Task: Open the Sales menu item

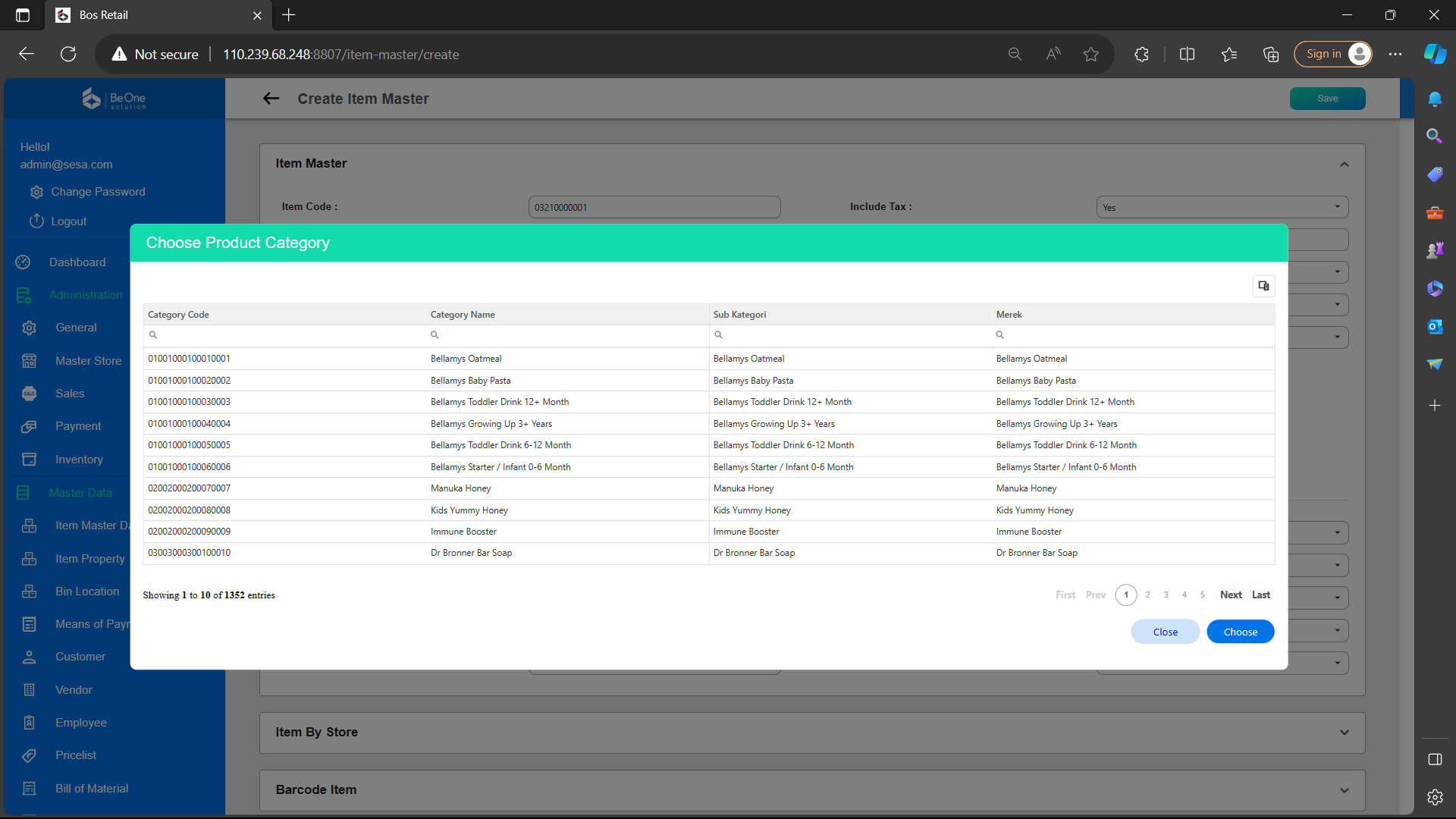Action: (x=70, y=394)
